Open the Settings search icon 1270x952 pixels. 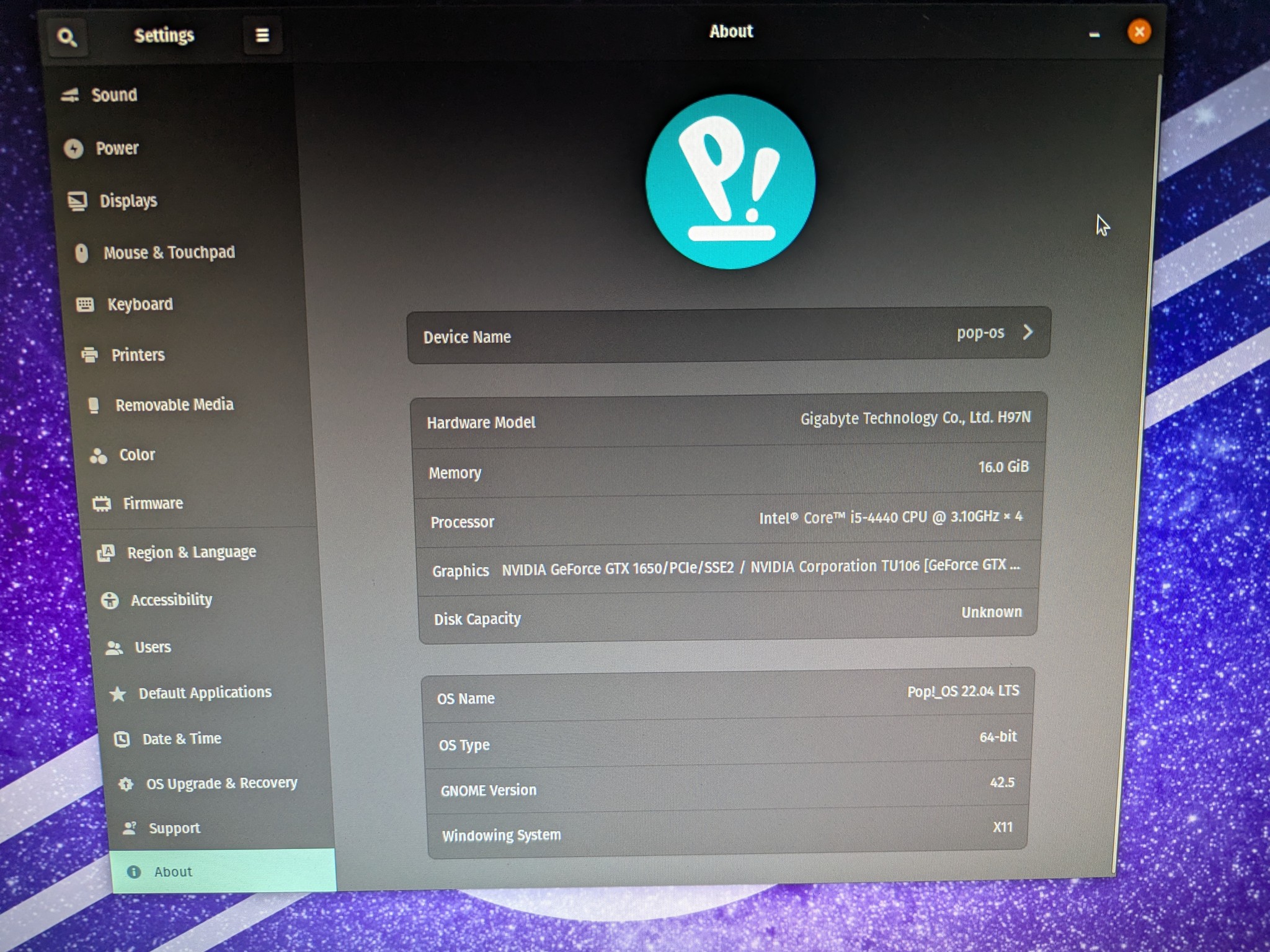click(x=67, y=37)
